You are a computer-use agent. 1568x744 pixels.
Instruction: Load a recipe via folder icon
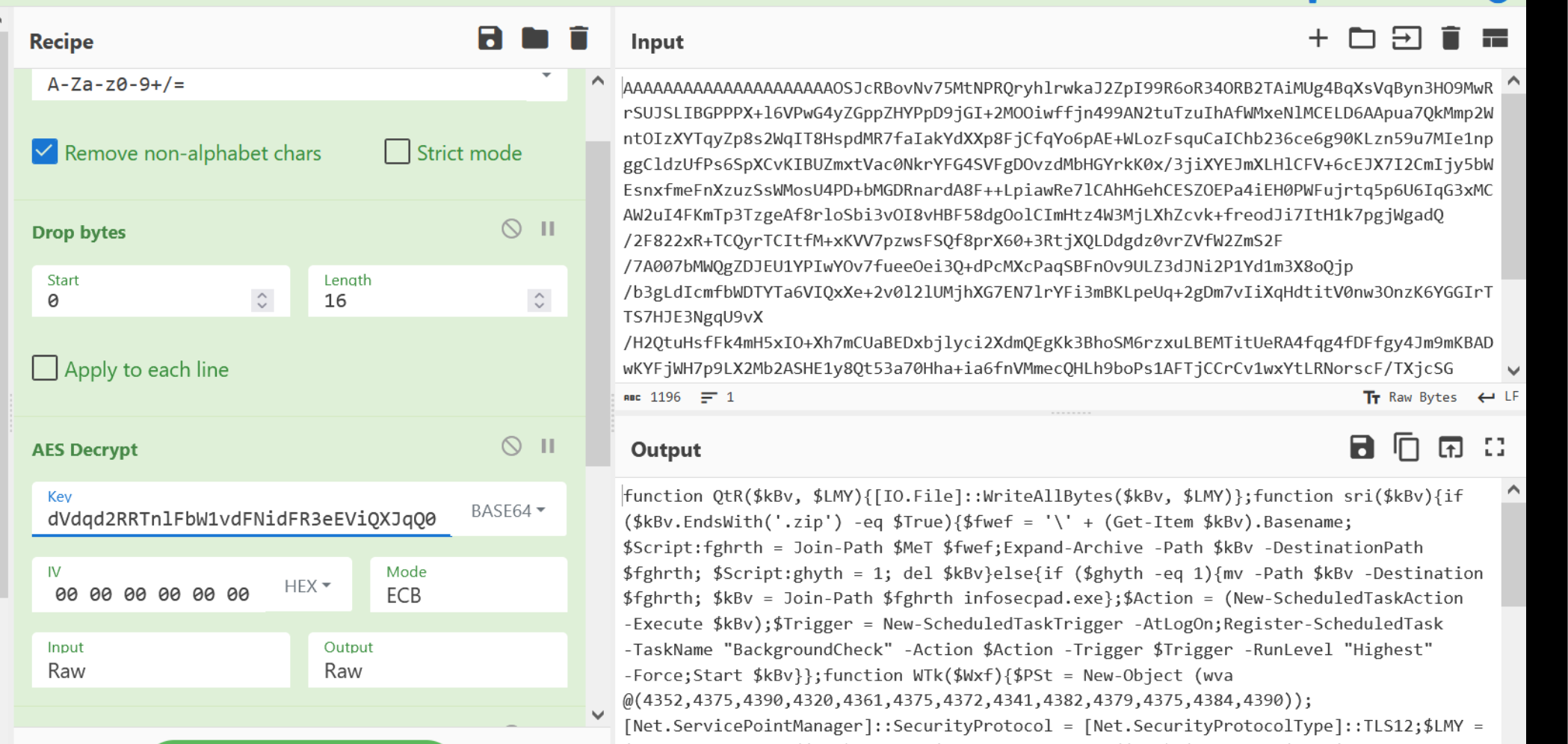(535, 38)
